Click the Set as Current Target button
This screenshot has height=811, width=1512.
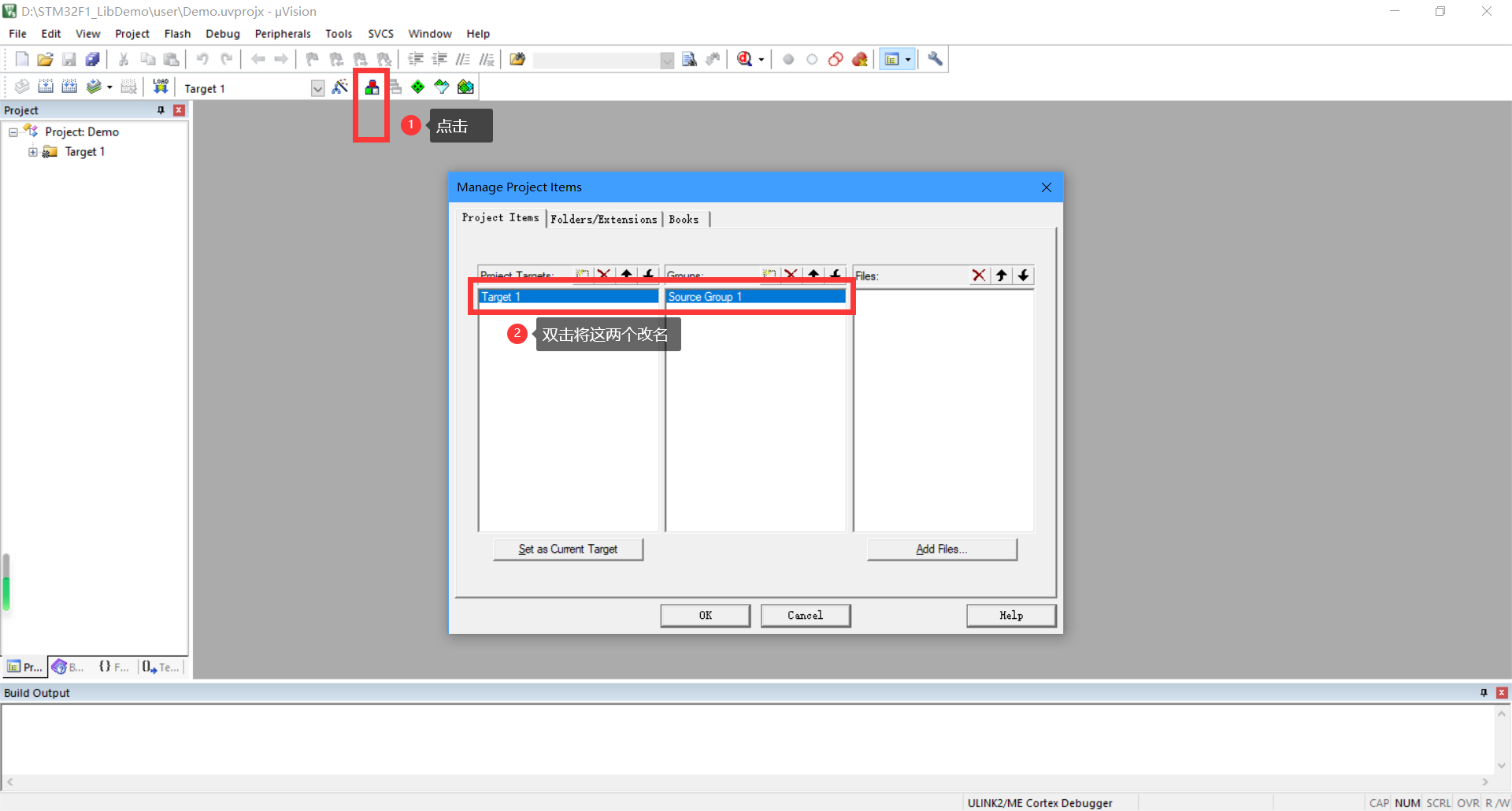coord(568,549)
